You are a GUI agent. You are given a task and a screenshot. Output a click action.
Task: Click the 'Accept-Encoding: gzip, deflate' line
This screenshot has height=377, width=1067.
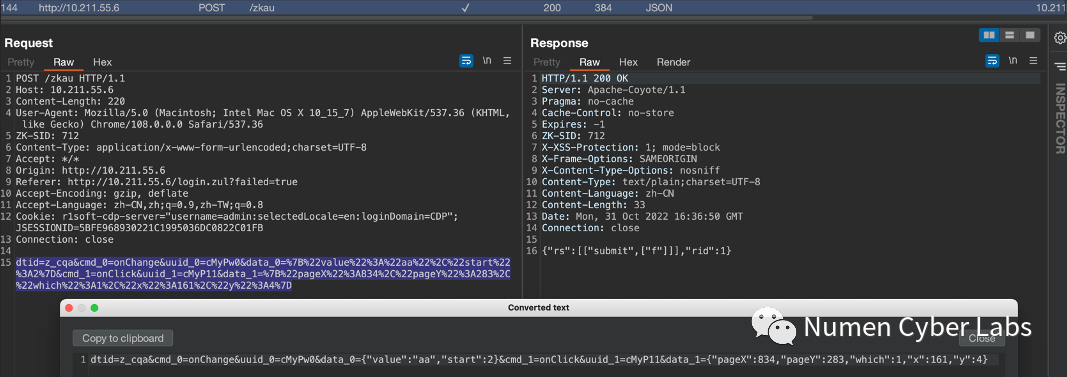click(102, 193)
